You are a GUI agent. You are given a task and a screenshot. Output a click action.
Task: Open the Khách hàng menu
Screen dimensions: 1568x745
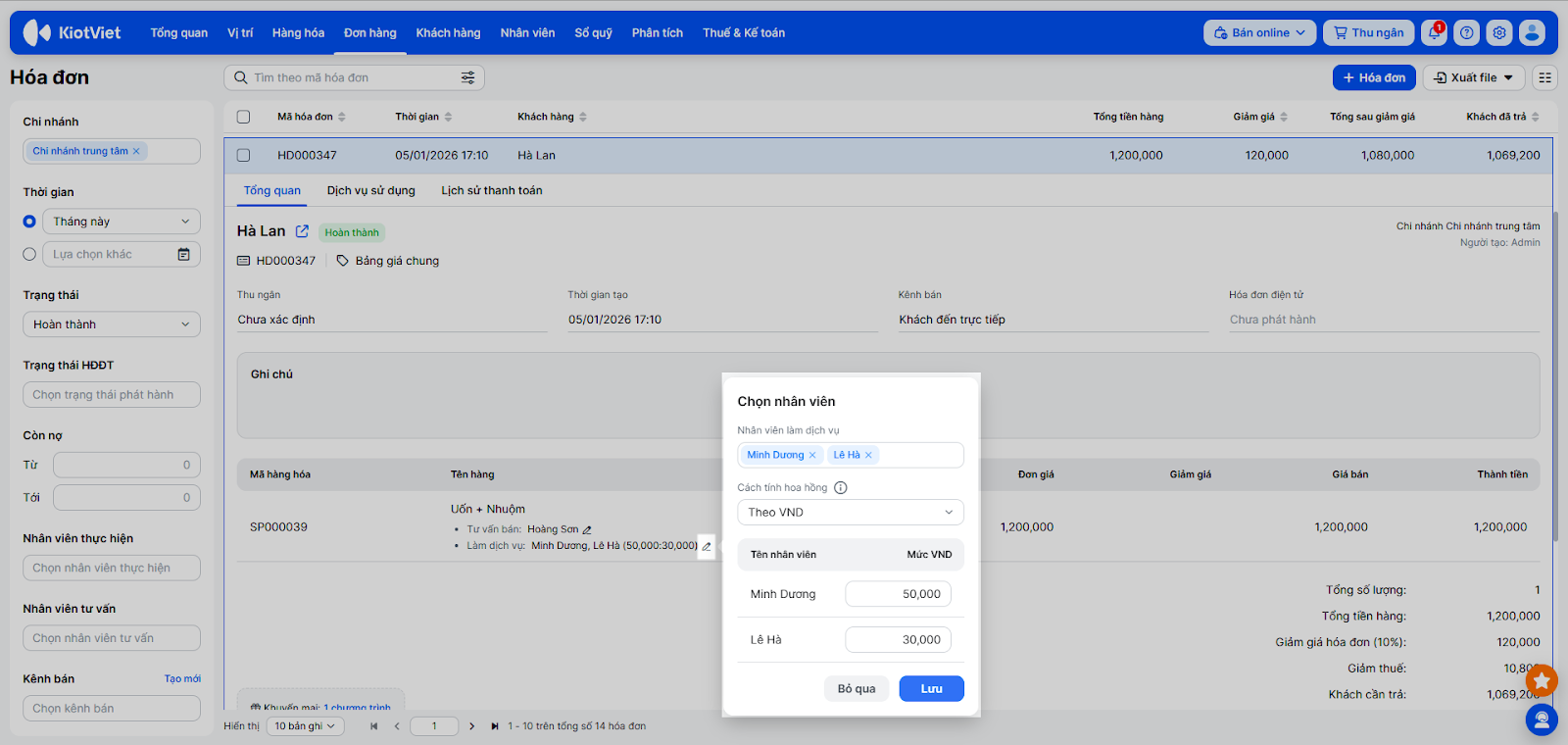[x=448, y=32]
